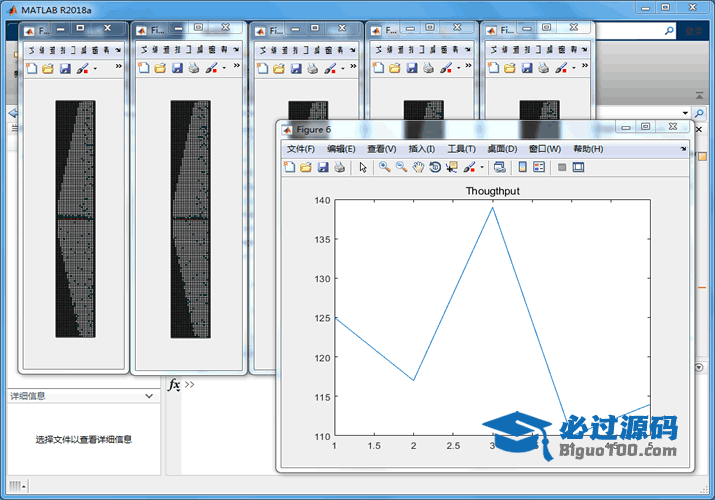
Task: Click the Zoom Out tool in Figure 6
Action: pyautogui.click(x=401, y=167)
